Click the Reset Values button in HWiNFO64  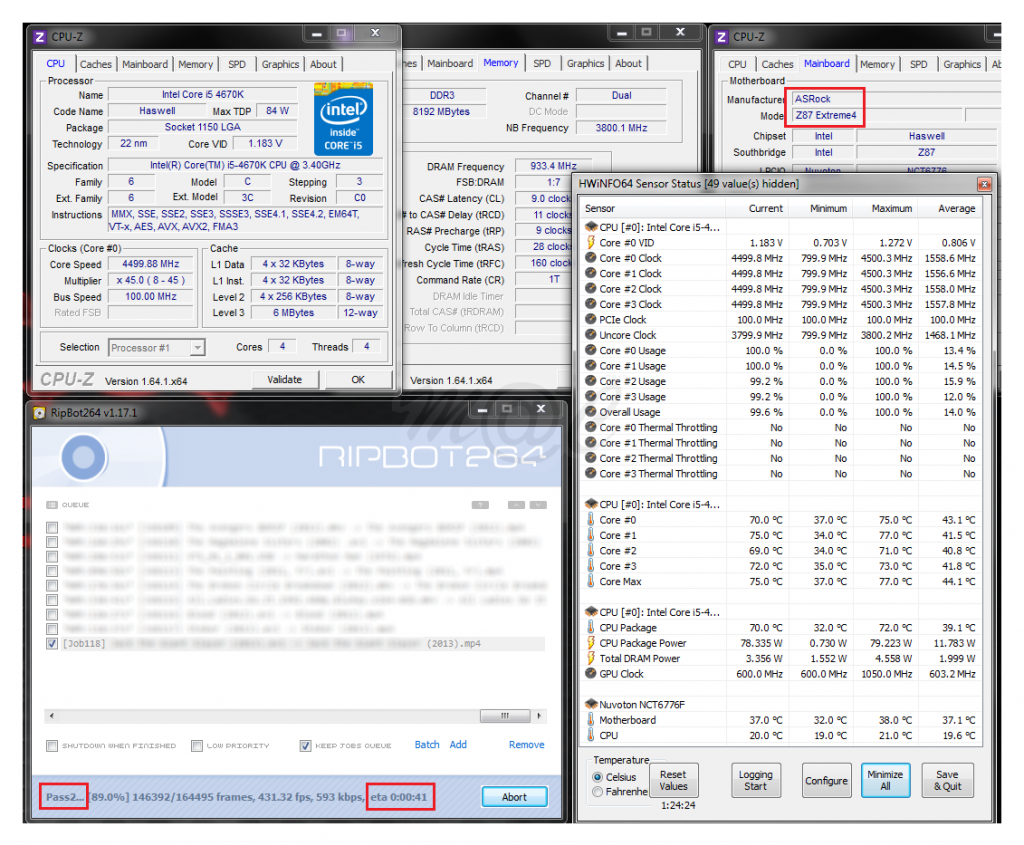(673, 780)
